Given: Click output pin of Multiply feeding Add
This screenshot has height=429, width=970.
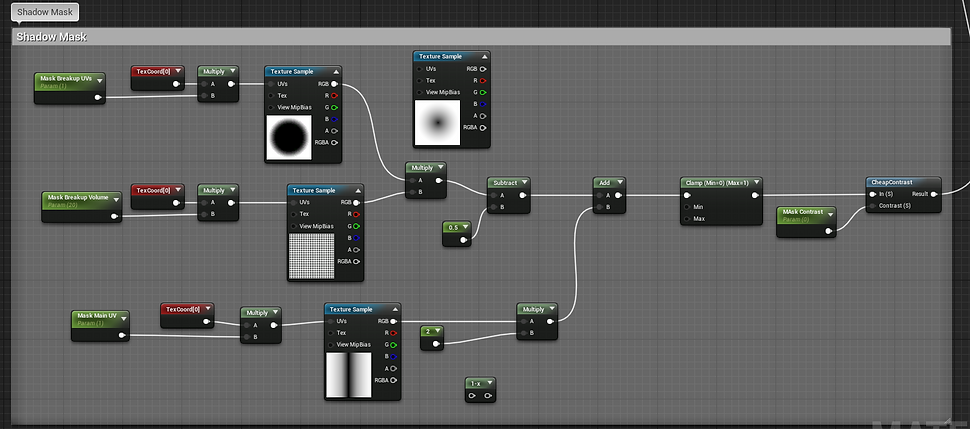Looking at the screenshot, I should coord(551,321).
